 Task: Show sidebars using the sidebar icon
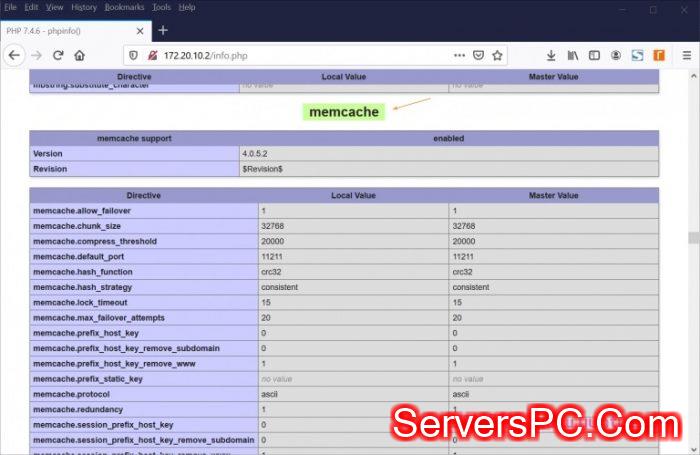point(594,55)
